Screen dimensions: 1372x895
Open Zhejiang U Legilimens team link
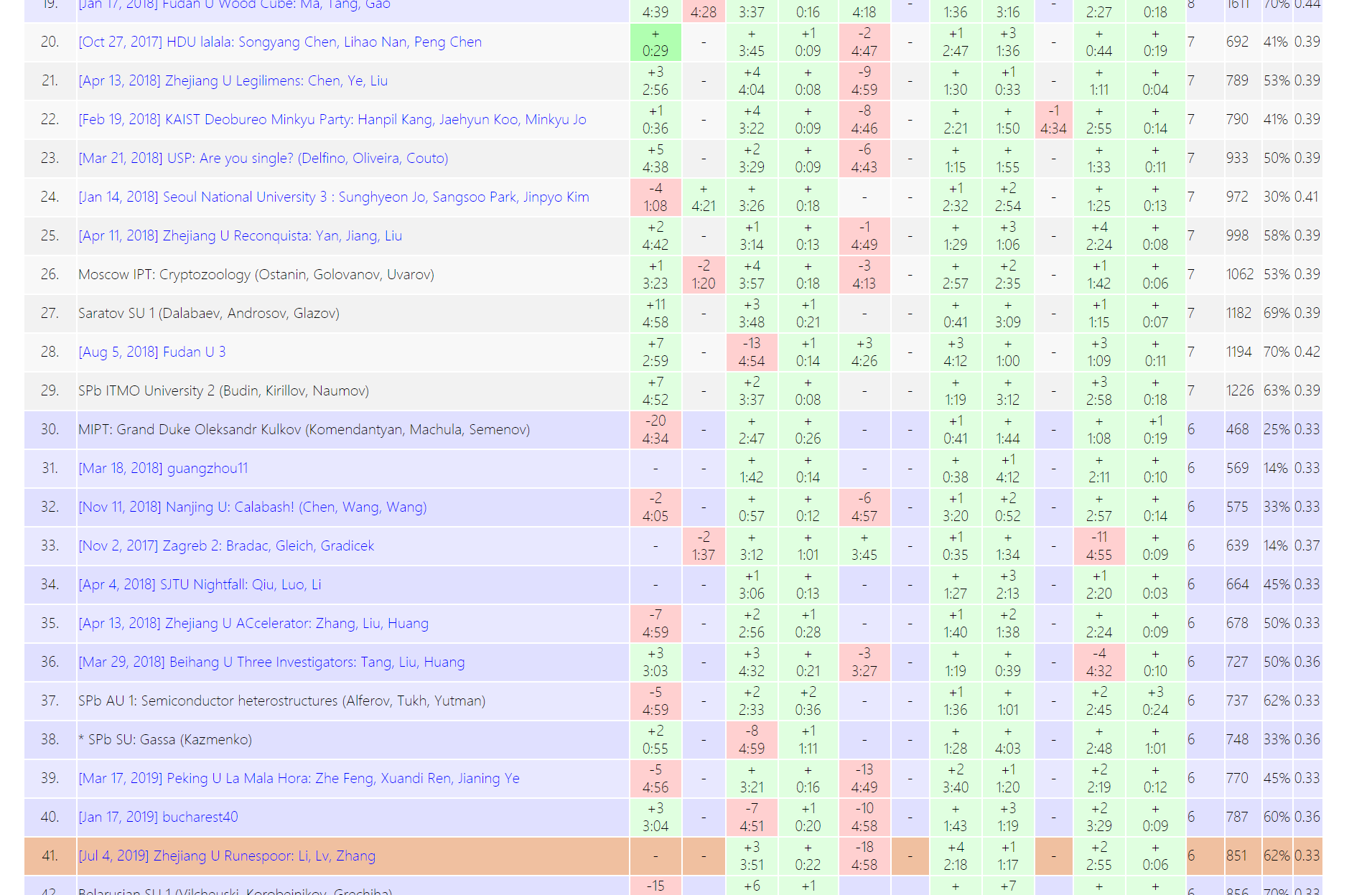[233, 81]
